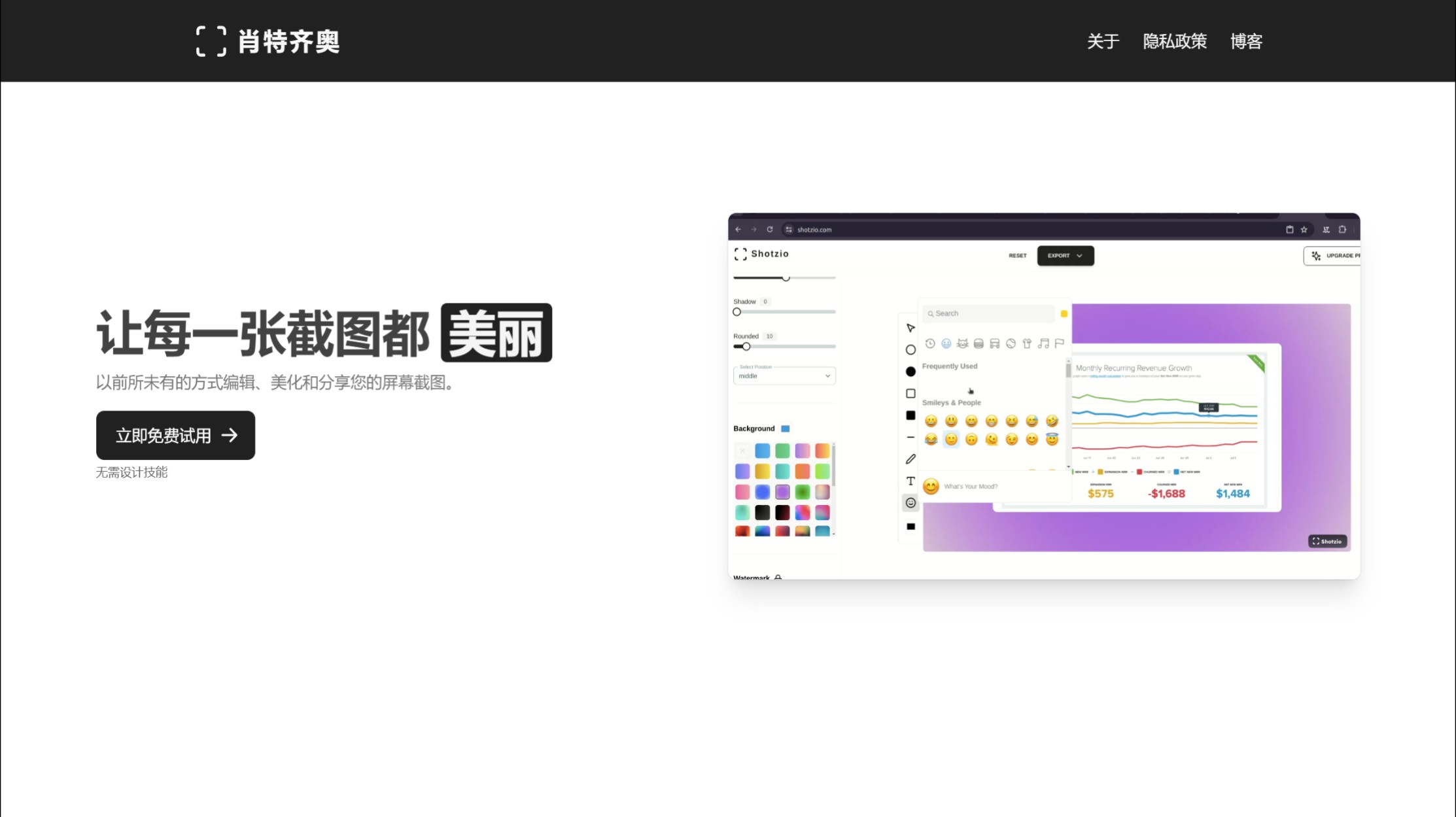Screen dimensions: 1456x817
Task: Open the 博客 page from the navigation
Action: pyautogui.click(x=1247, y=41)
